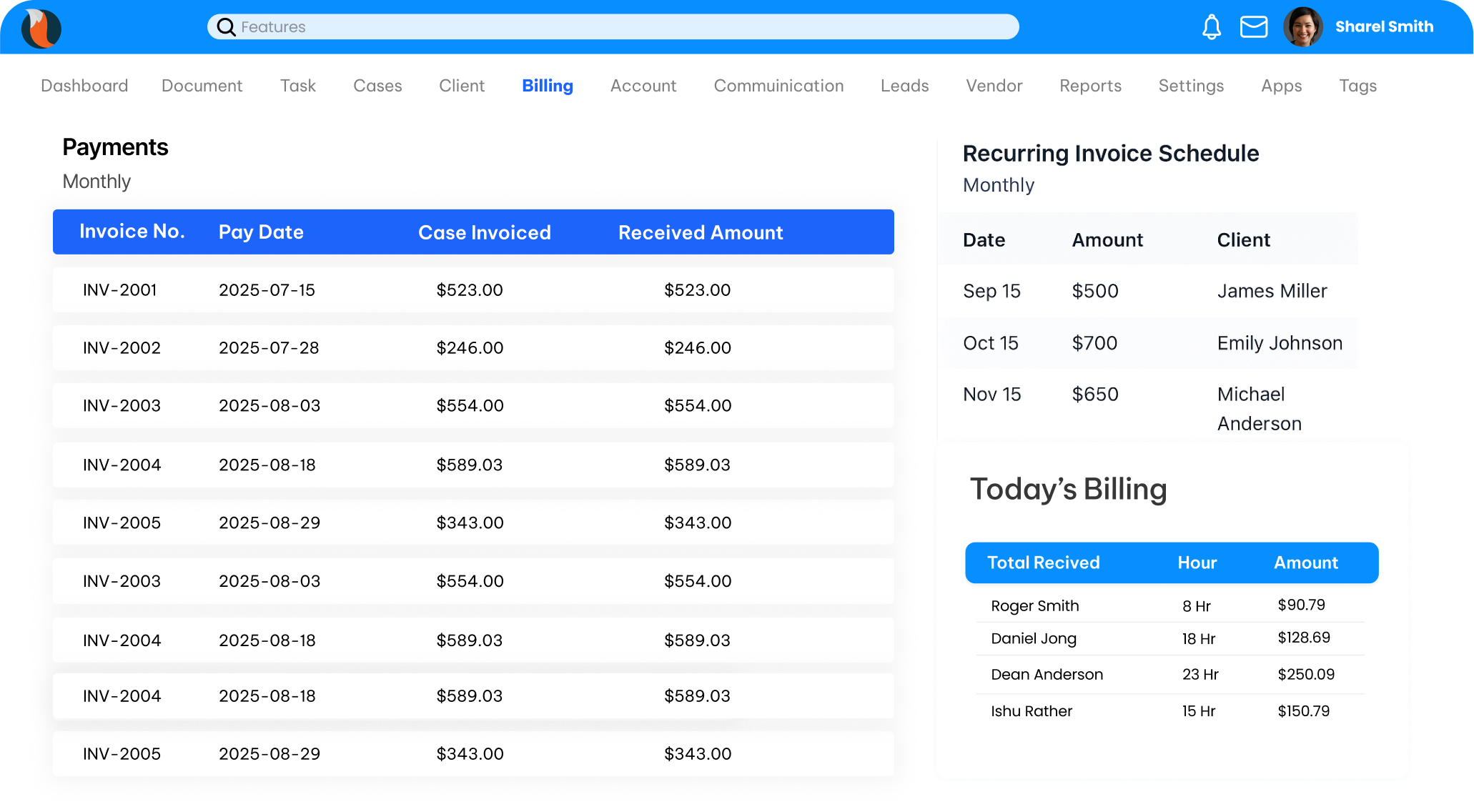Navigate to the Settings tab
This screenshot has height=812, width=1474.
tap(1191, 86)
